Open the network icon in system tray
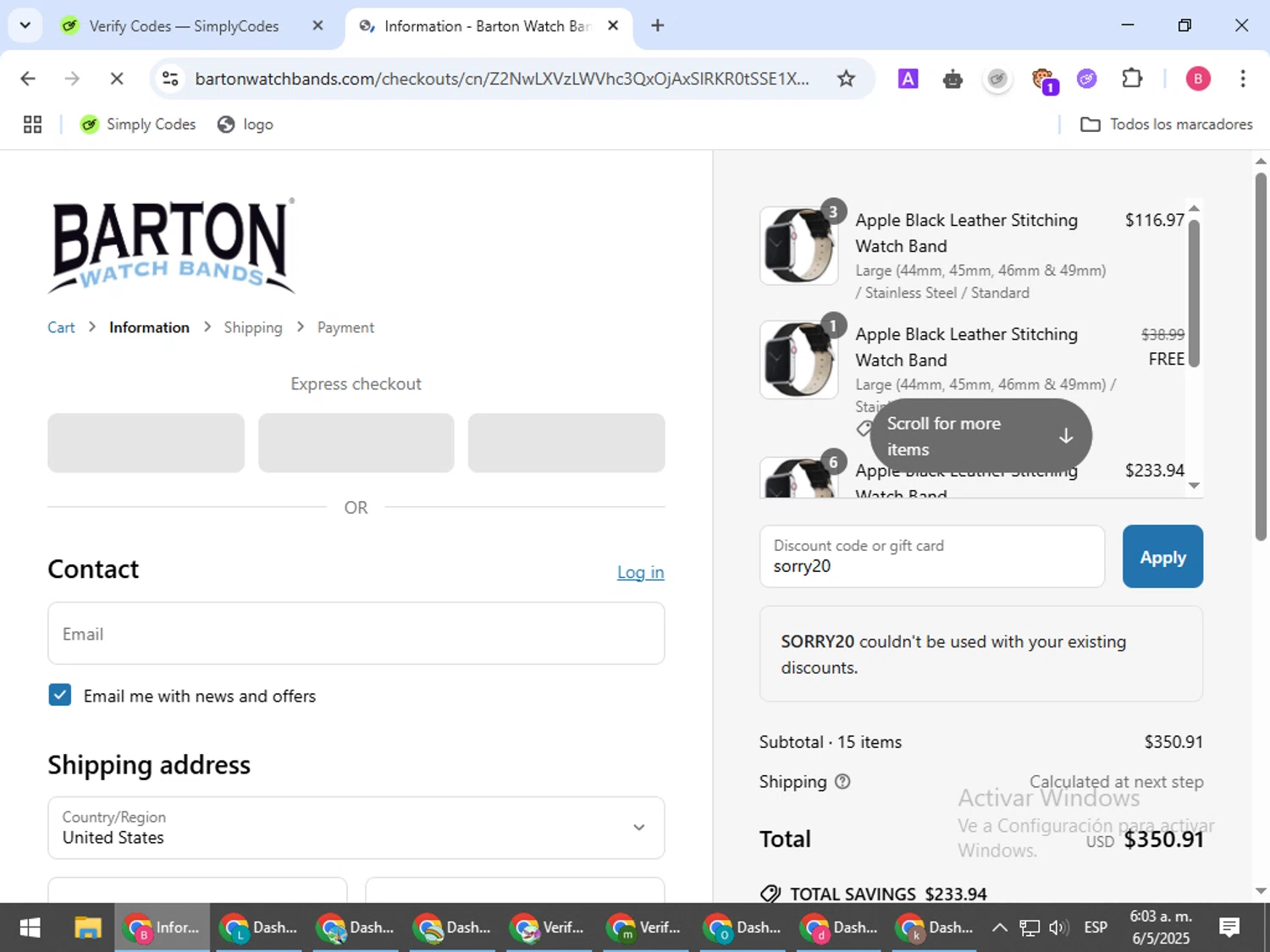 click(1029, 928)
